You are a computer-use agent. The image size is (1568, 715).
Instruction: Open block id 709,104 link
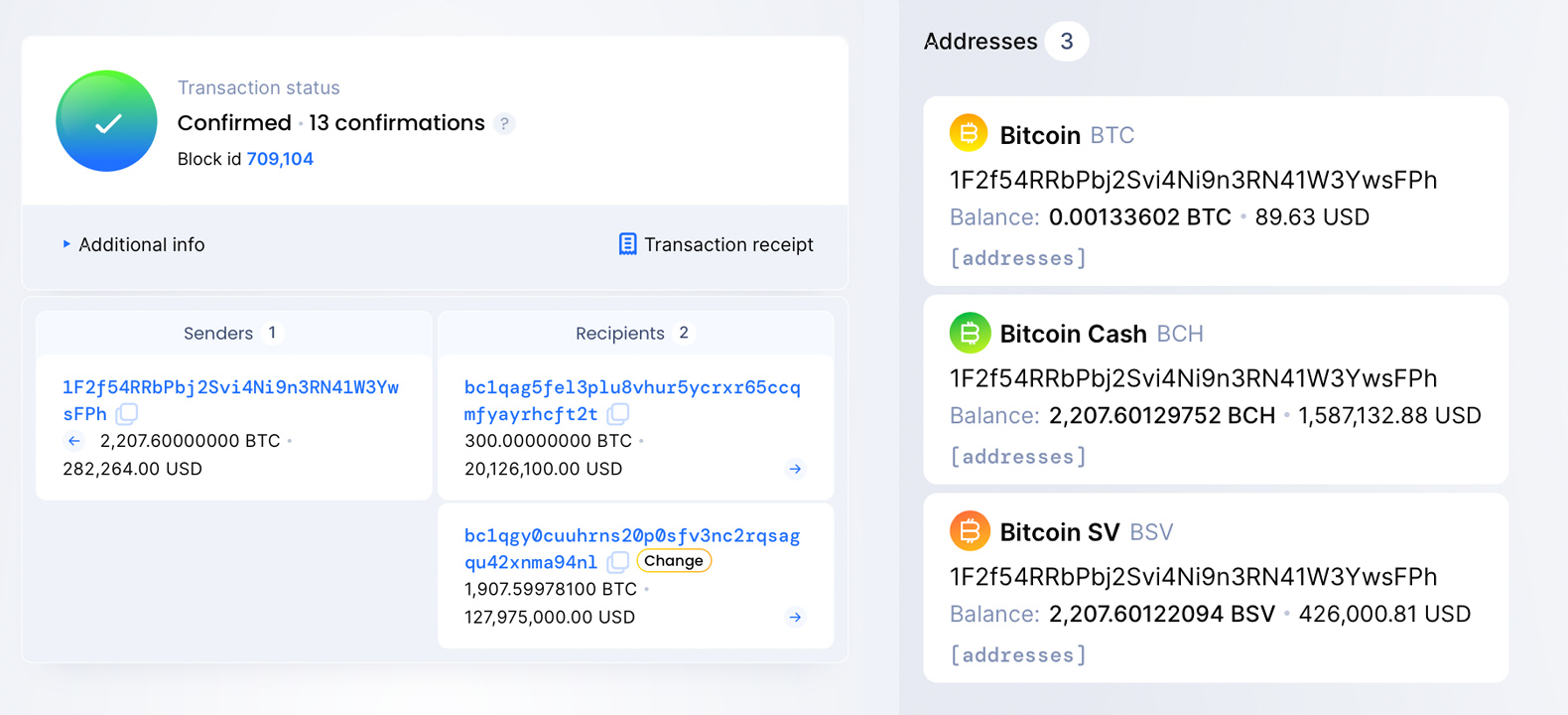tap(280, 159)
